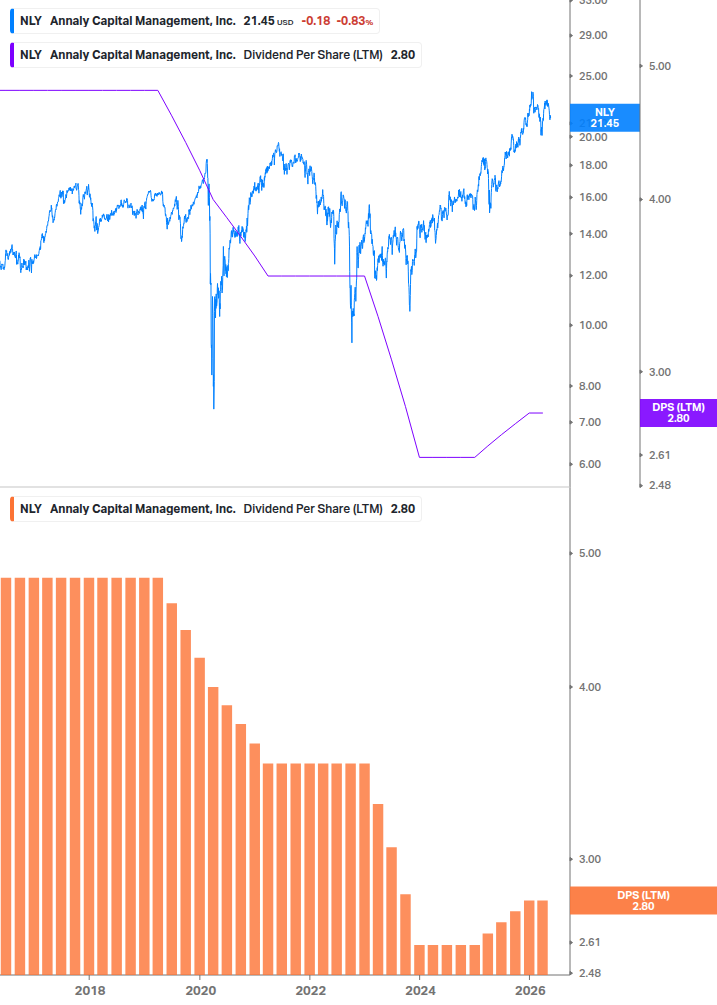Click the orange color marker of lower legend
The width and height of the screenshot is (717, 1005).
(x=12, y=509)
